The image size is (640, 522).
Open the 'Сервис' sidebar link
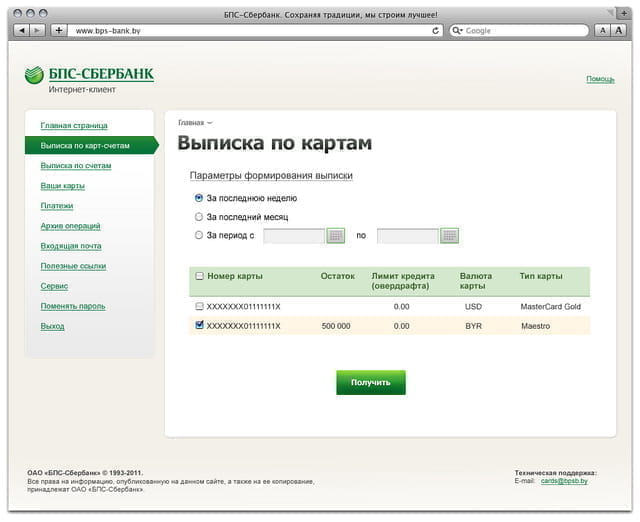(x=54, y=286)
